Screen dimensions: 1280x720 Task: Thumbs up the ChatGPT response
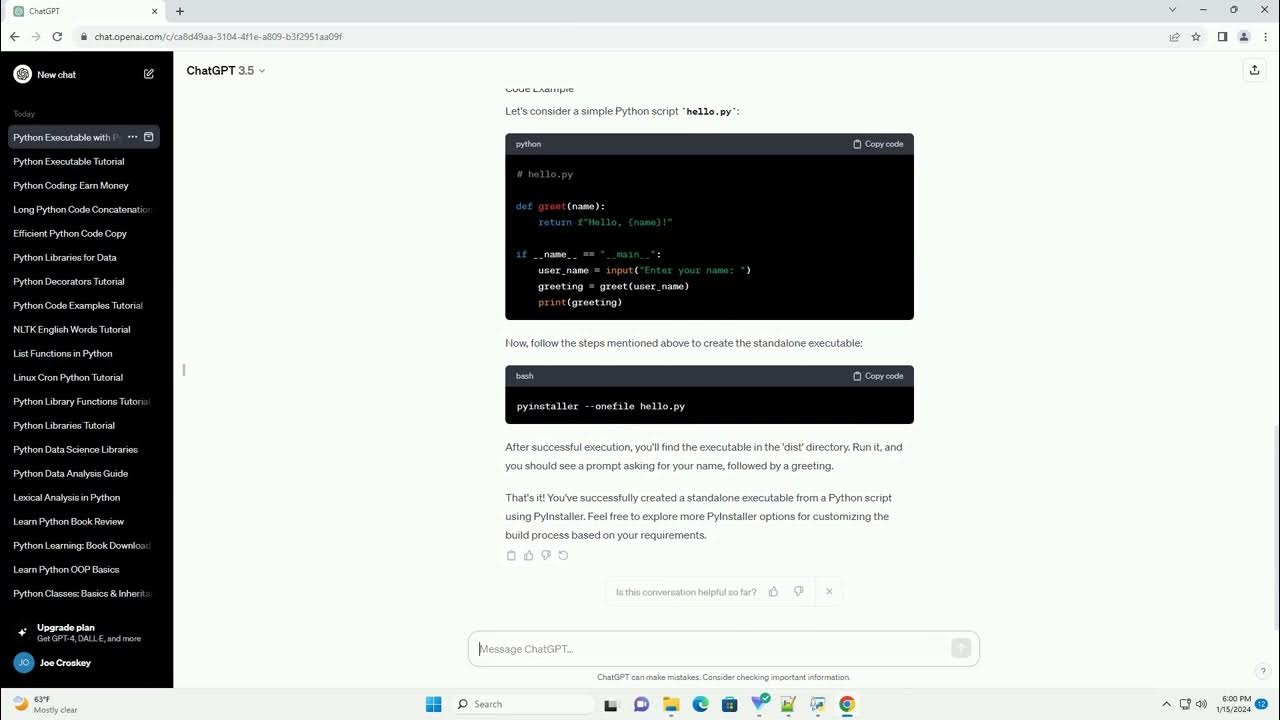click(528, 555)
